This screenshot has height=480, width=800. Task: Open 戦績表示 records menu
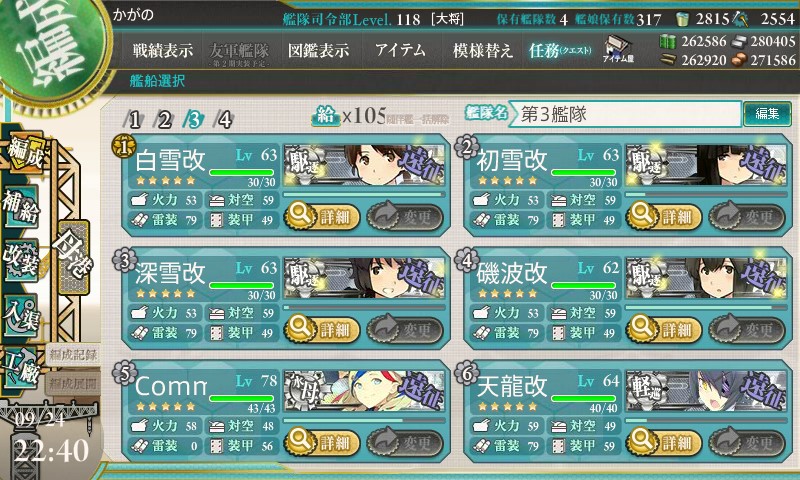[x=163, y=50]
